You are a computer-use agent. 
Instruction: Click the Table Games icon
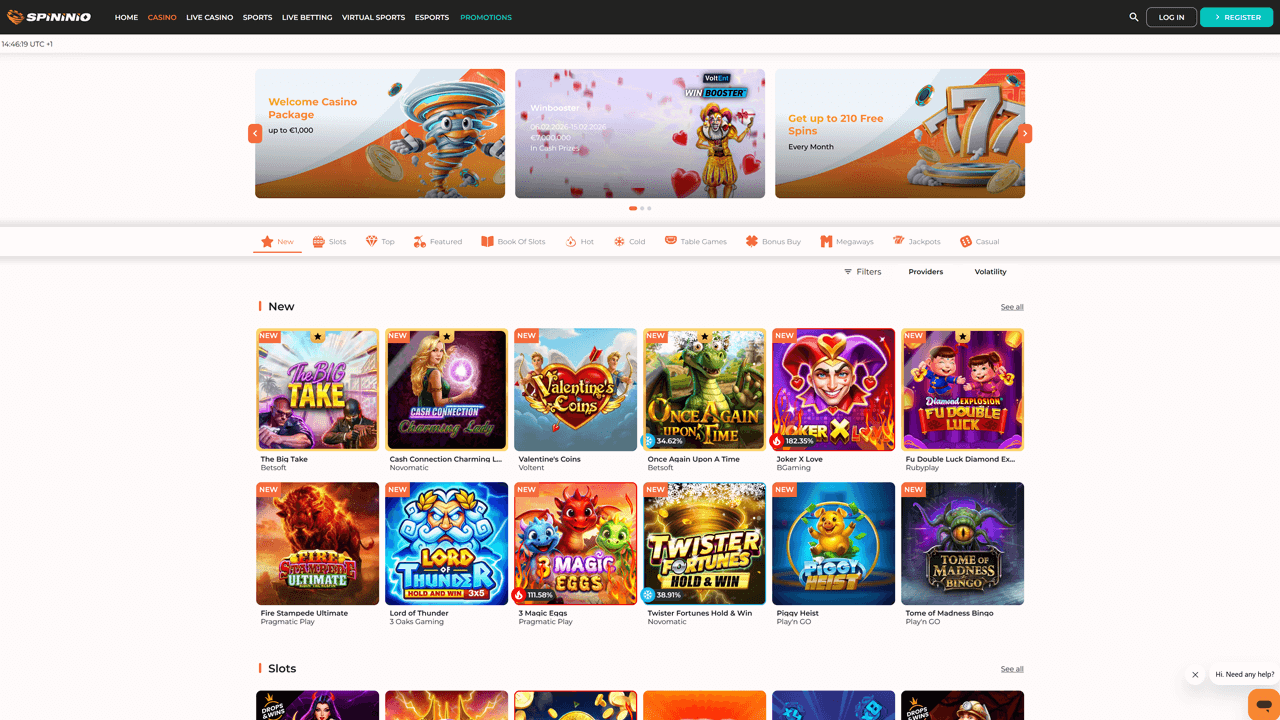pyautogui.click(x=671, y=241)
